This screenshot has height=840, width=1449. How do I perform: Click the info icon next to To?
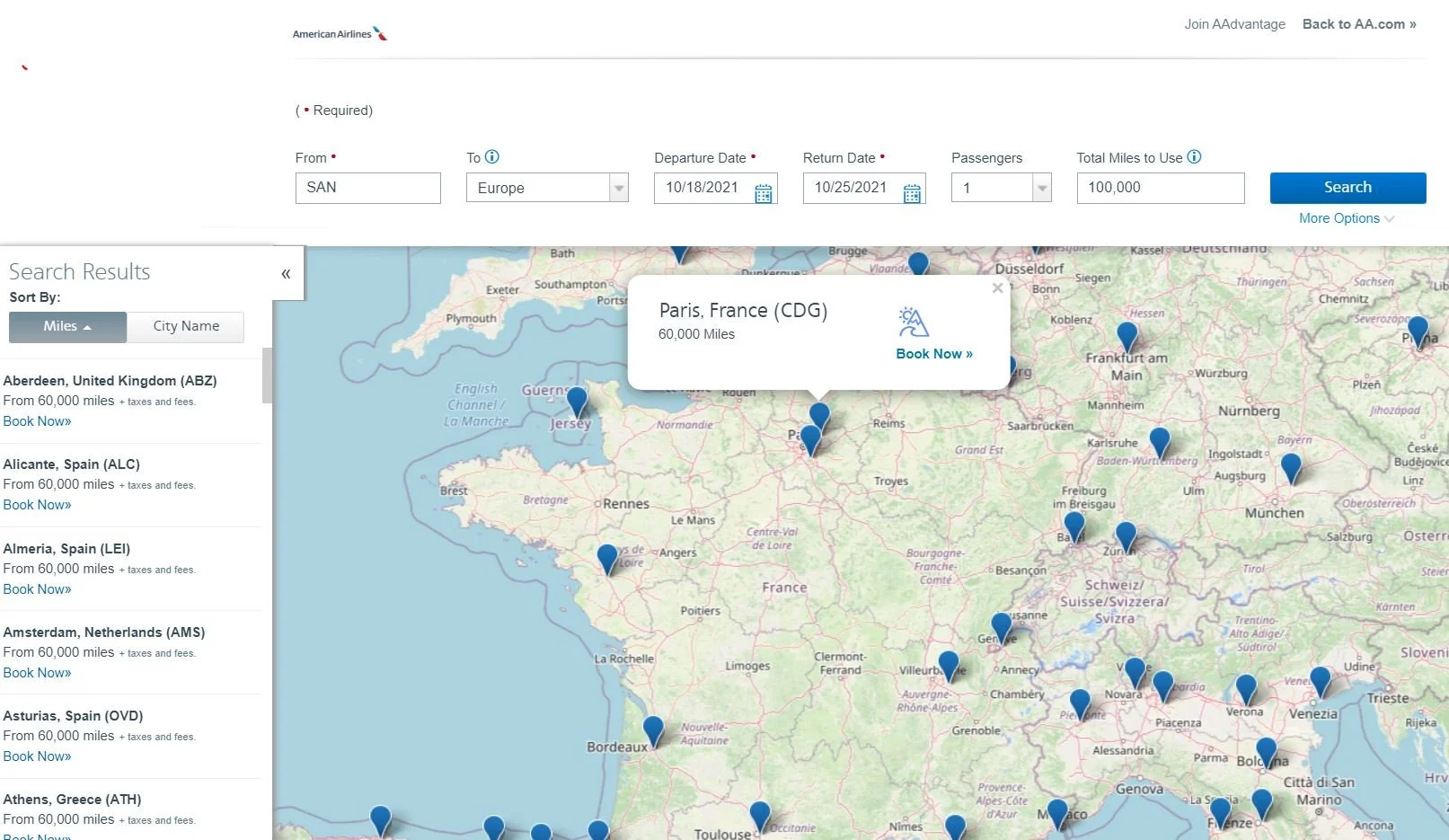(492, 156)
